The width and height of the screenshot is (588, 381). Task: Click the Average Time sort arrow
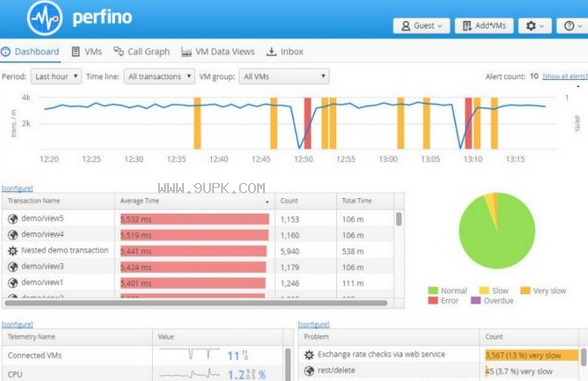coord(267,202)
